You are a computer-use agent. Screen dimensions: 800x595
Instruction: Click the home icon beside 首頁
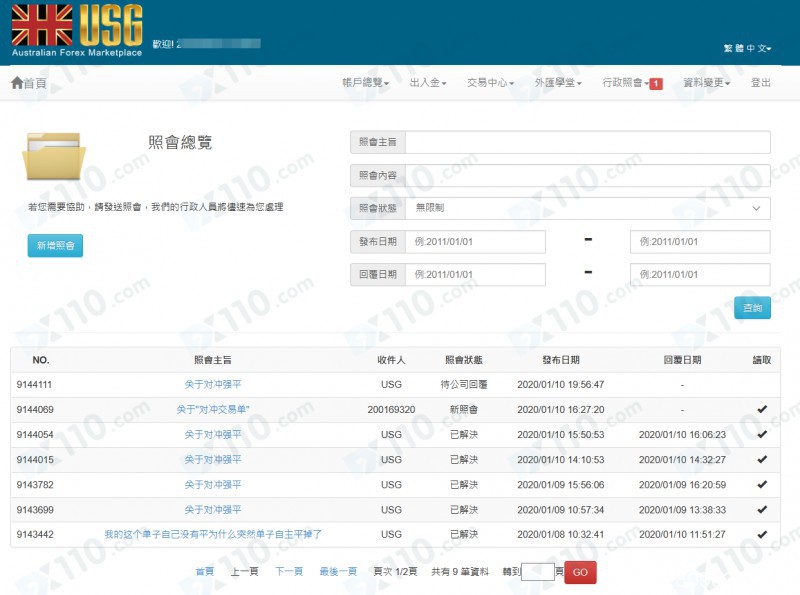point(17,83)
